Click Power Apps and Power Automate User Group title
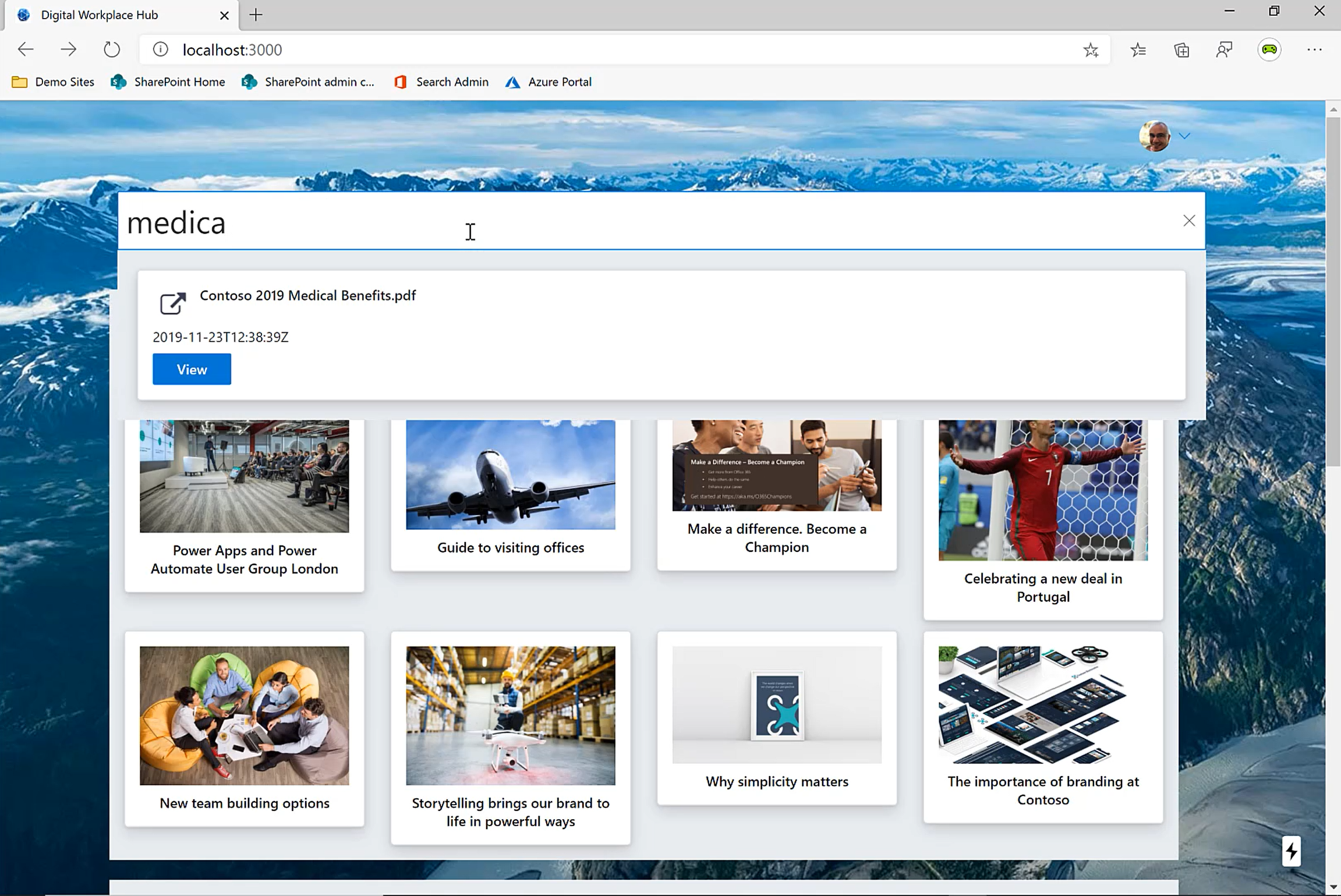Image resolution: width=1341 pixels, height=896 pixels. pyautogui.click(x=245, y=559)
